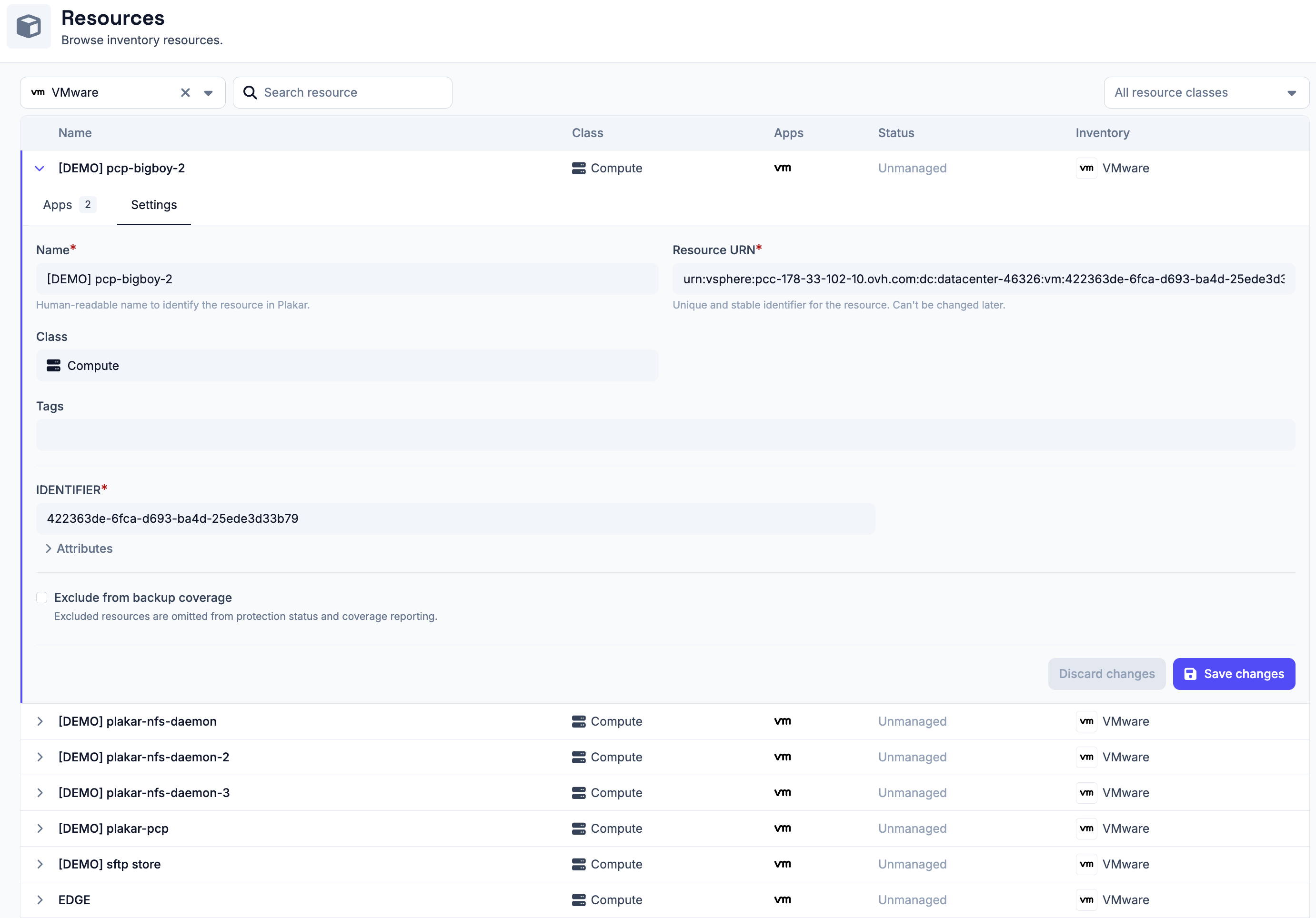The width and height of the screenshot is (1316, 918).
Task: Click the [DEMO] sftp store resource name
Action: click(110, 864)
